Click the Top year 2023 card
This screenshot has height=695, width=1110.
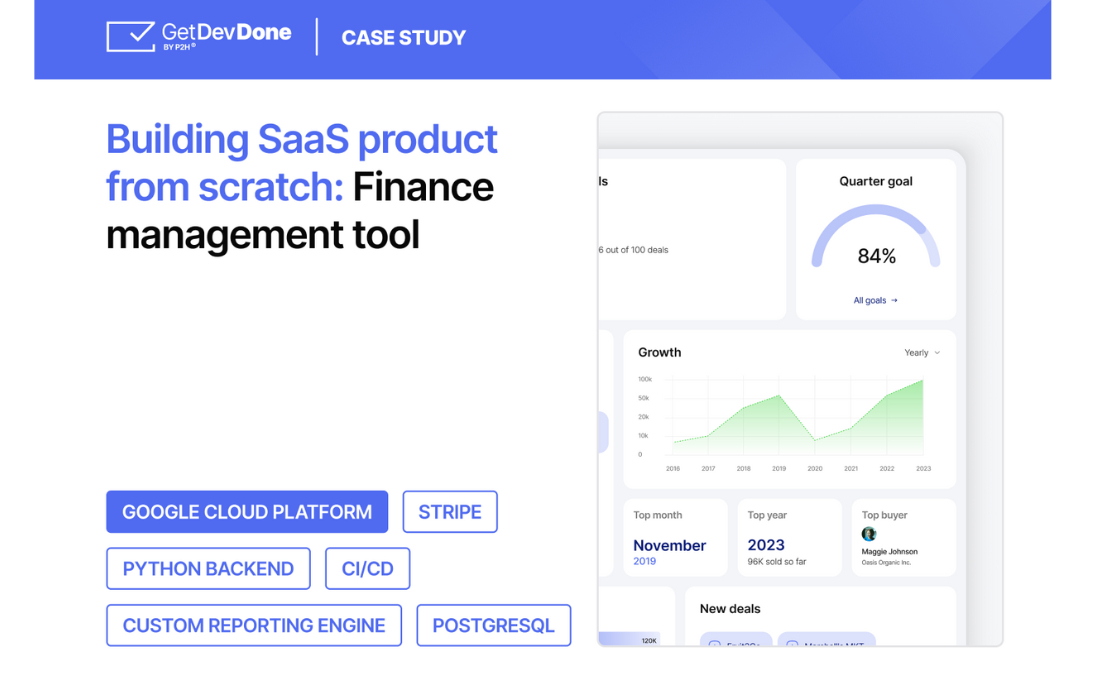pos(789,538)
